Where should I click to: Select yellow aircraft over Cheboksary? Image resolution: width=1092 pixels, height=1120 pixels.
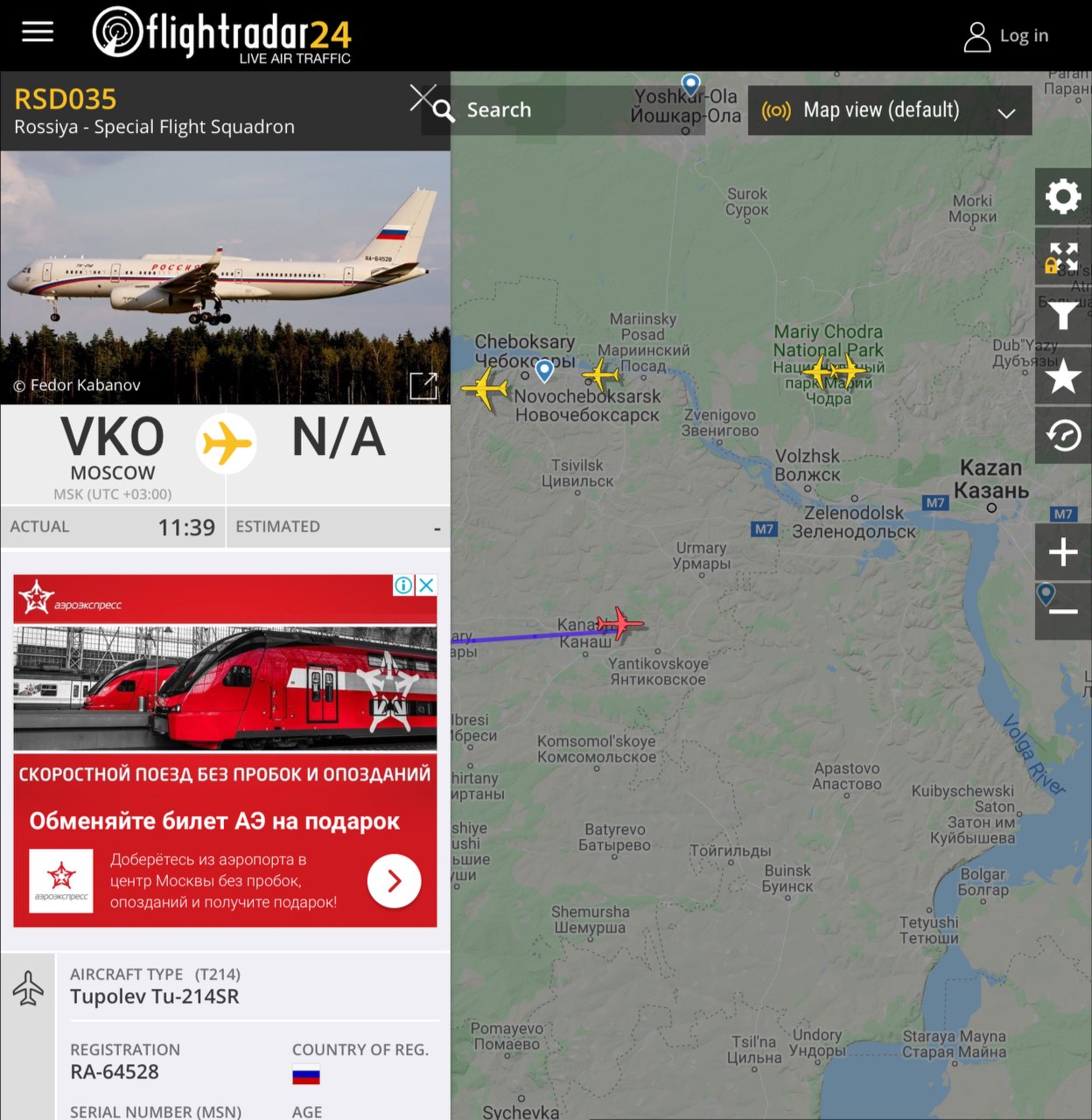tap(485, 388)
